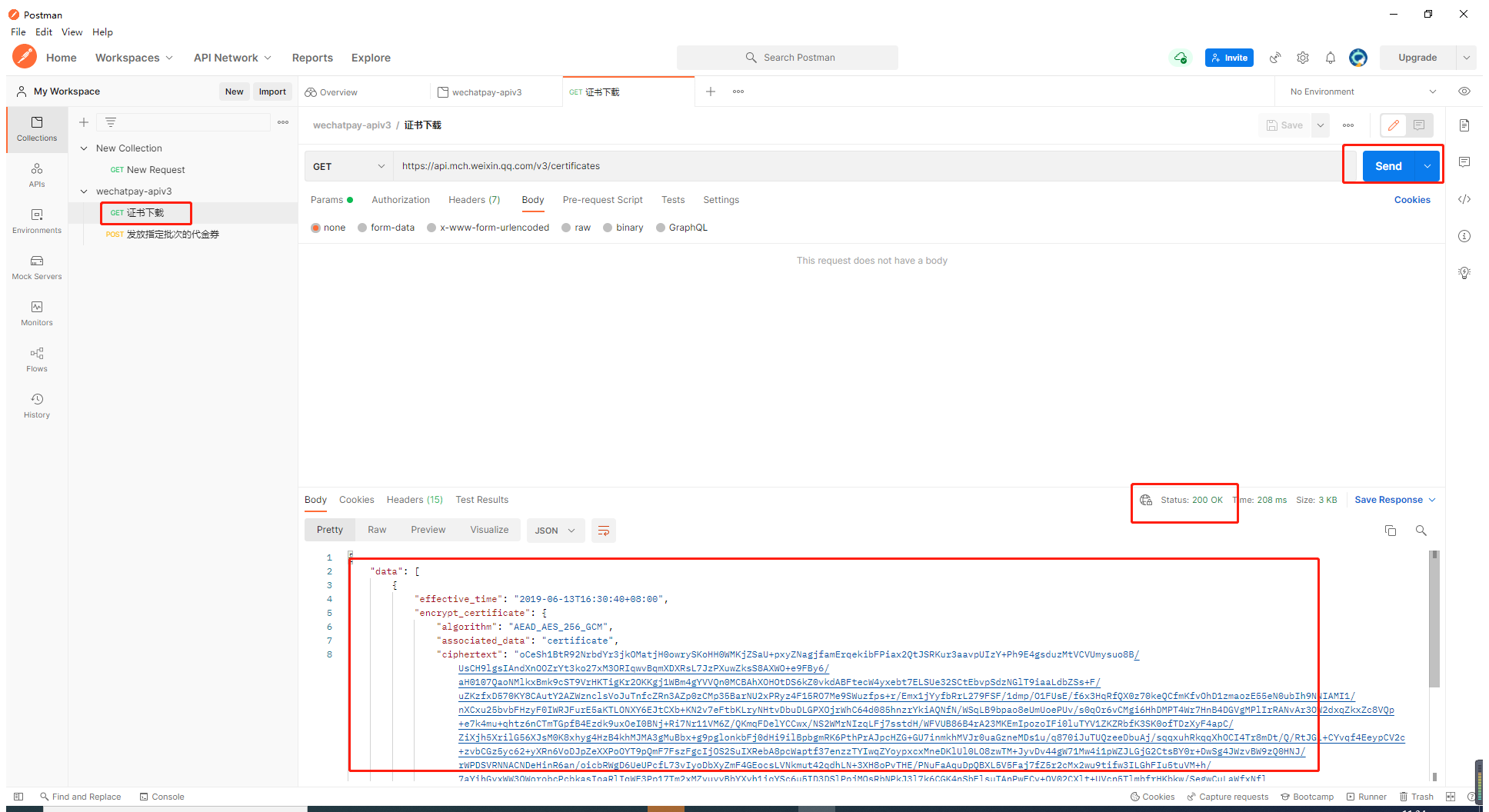The width and height of the screenshot is (1489, 812).
Task: Open the notifications bell
Action: click(1331, 58)
